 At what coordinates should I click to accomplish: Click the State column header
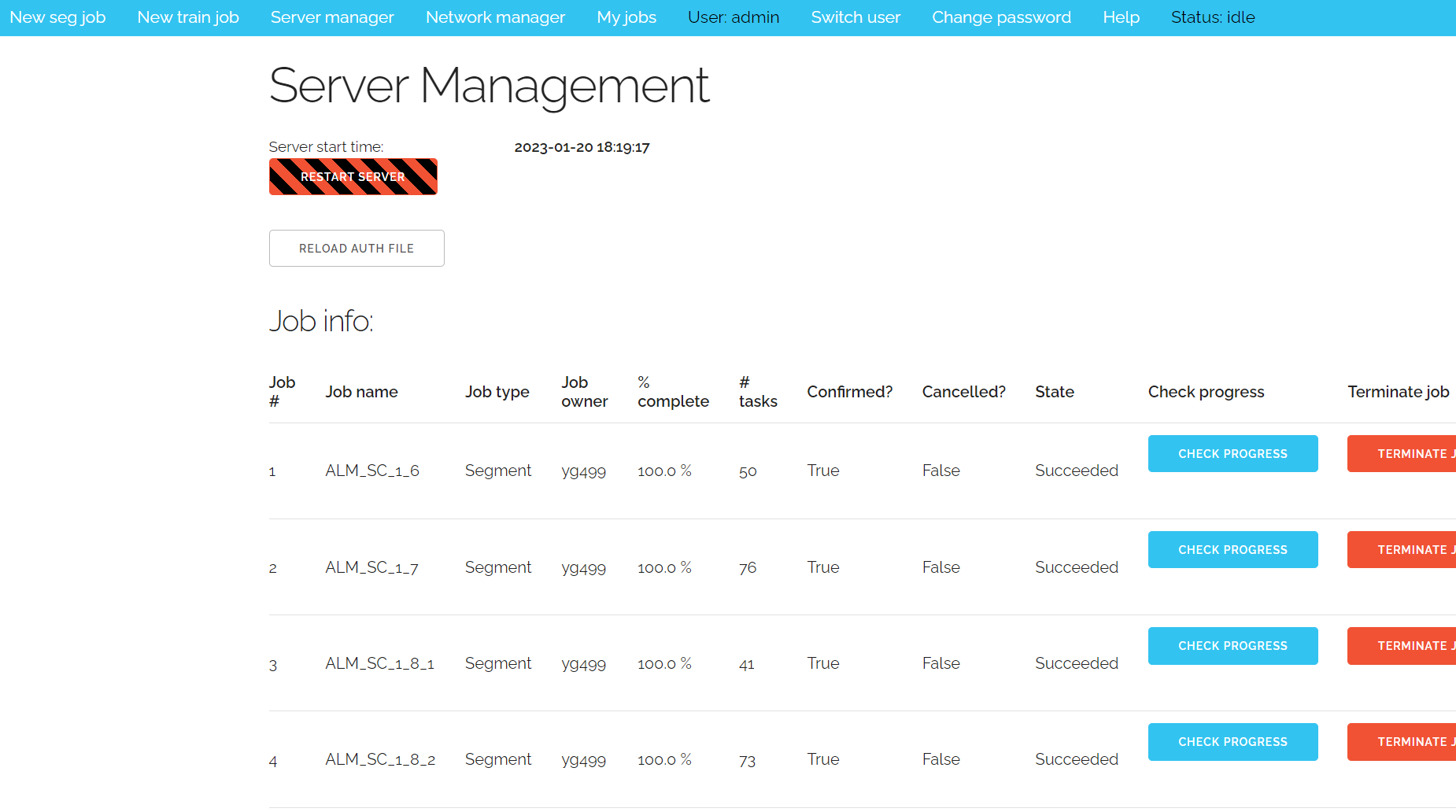click(x=1055, y=392)
